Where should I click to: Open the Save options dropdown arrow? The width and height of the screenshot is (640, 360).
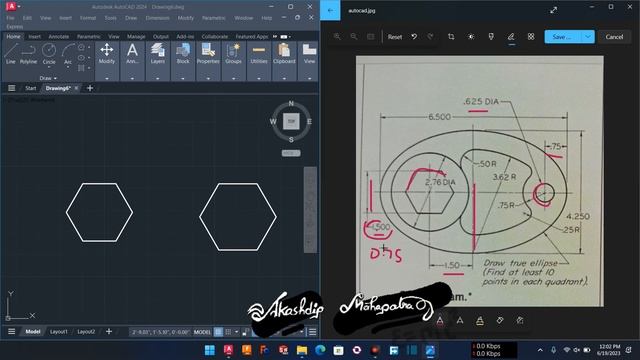[x=588, y=37]
